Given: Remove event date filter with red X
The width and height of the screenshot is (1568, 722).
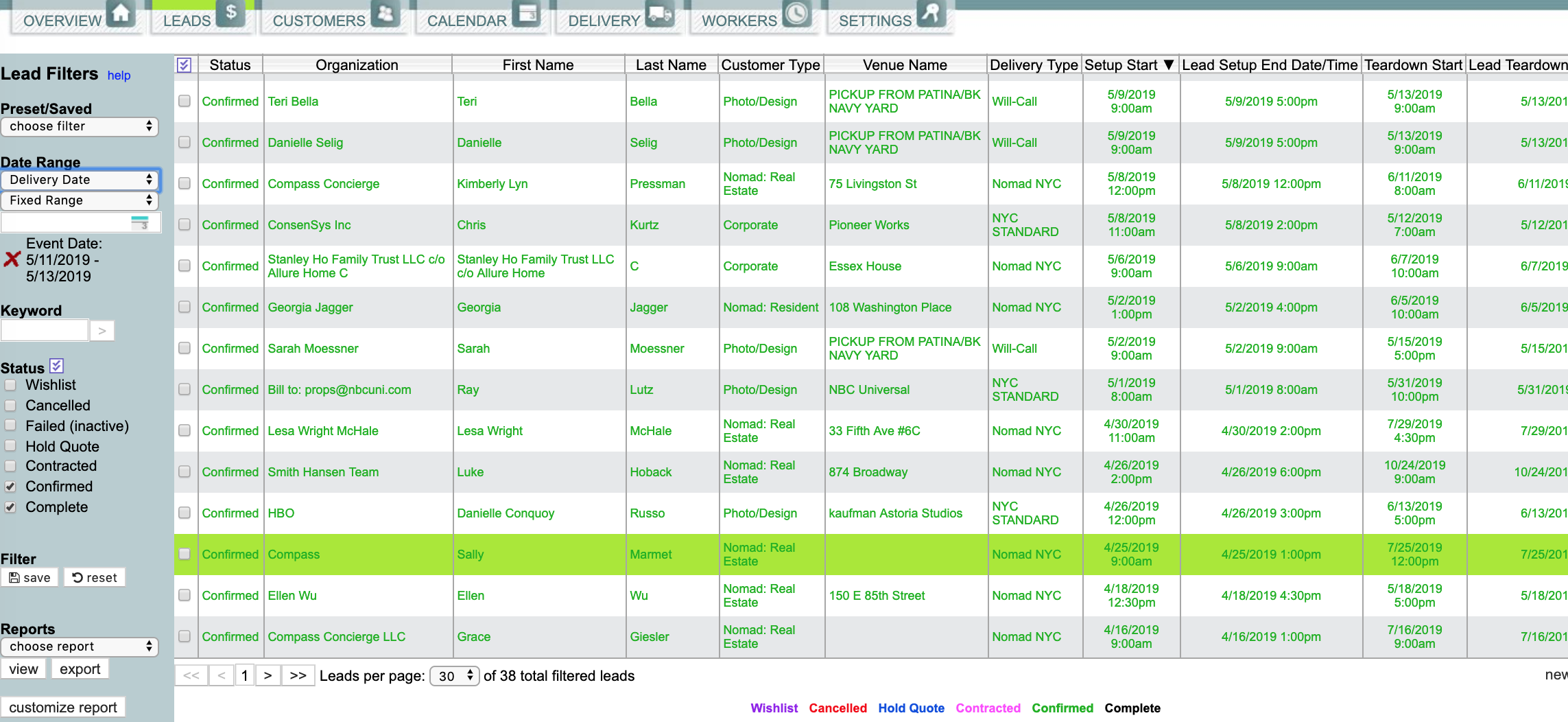Looking at the screenshot, I should point(12,259).
